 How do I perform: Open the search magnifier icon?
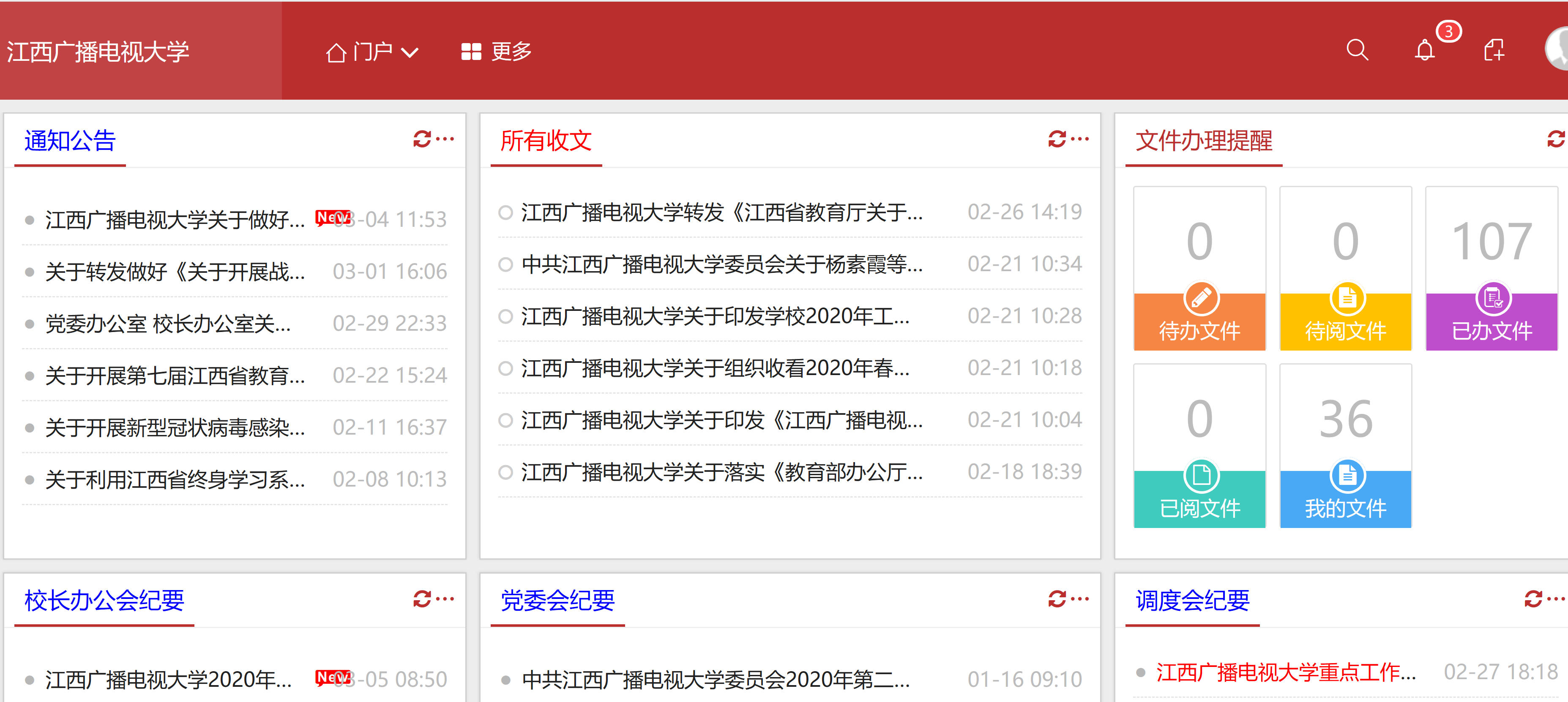(1357, 51)
